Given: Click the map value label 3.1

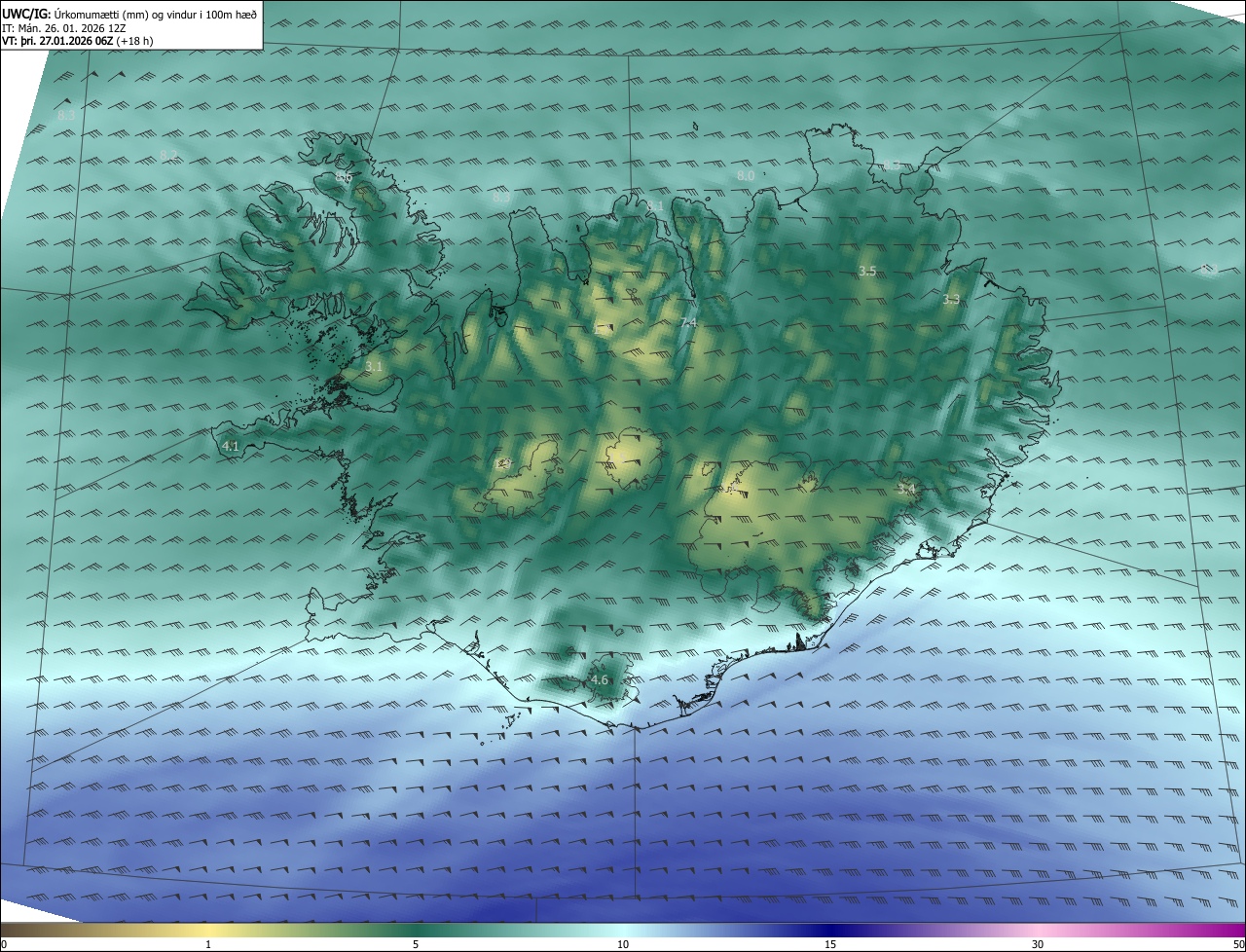Looking at the screenshot, I should 374,367.
